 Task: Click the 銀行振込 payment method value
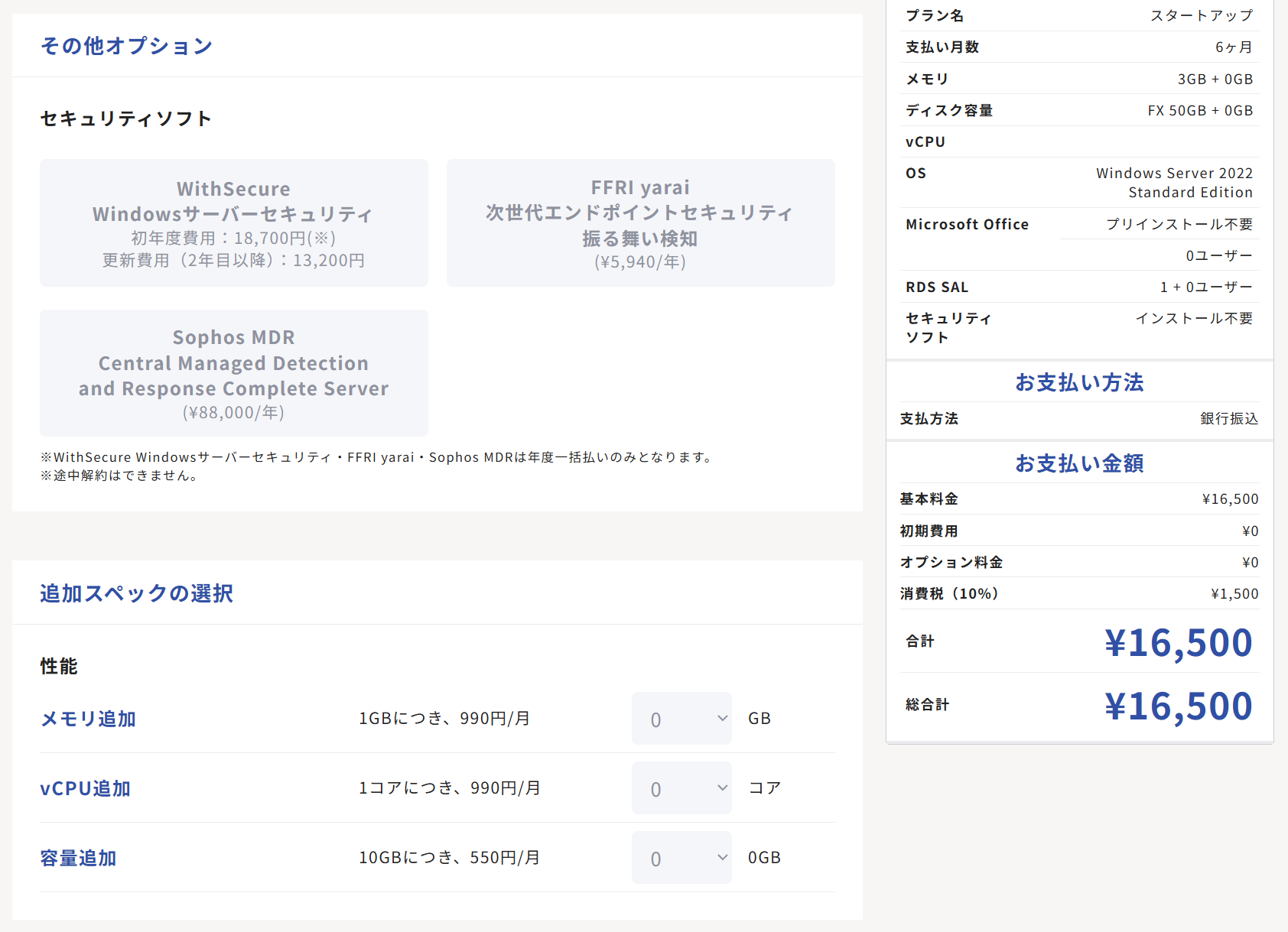pyautogui.click(x=1228, y=418)
